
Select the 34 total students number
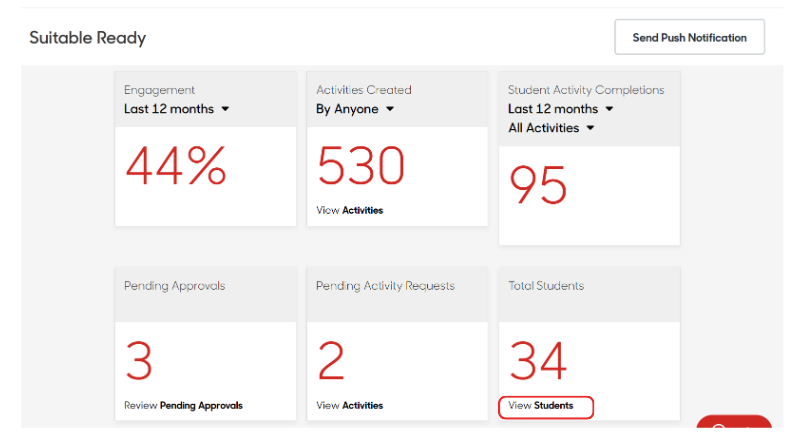click(x=538, y=362)
